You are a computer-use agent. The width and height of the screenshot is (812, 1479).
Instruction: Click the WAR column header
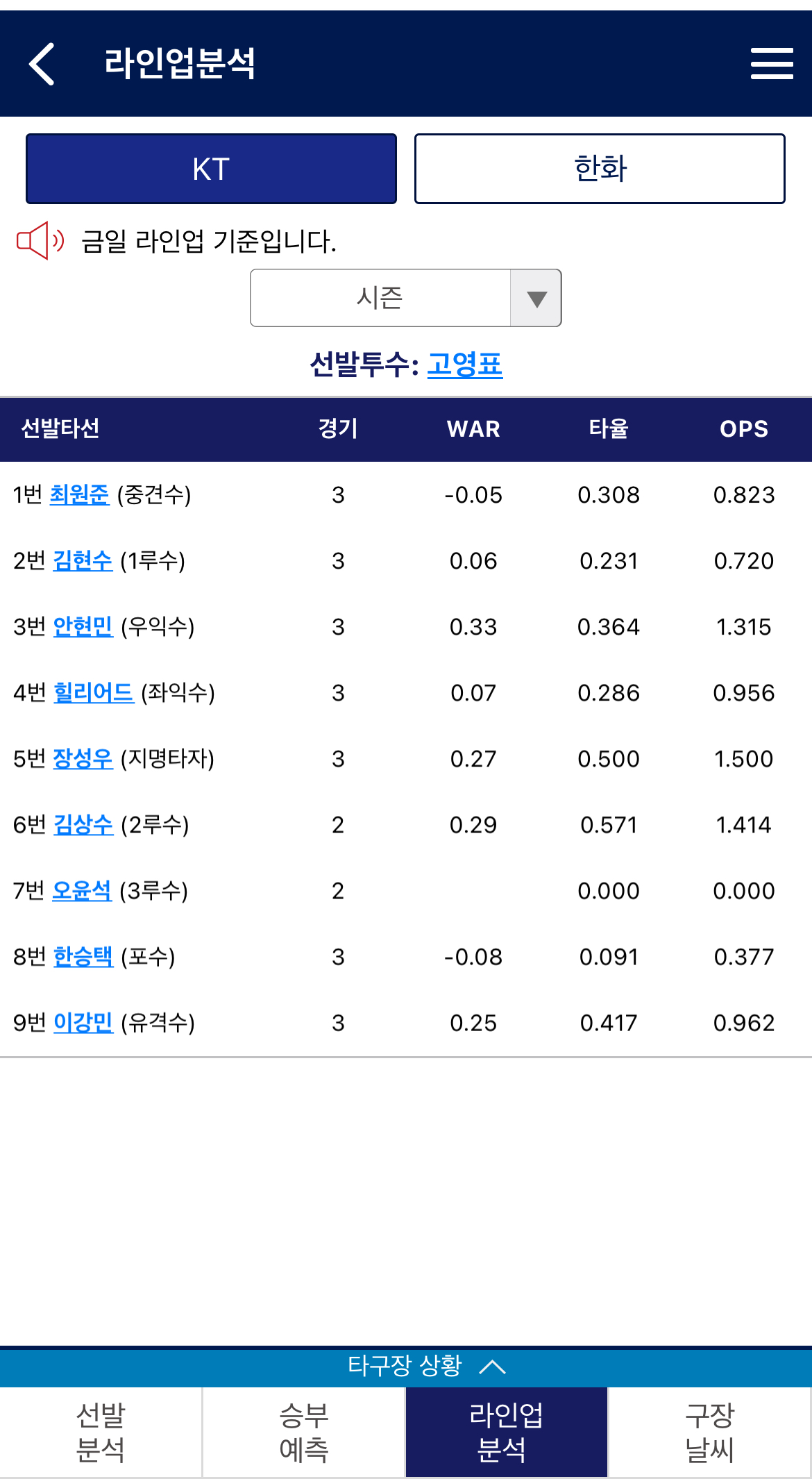click(x=473, y=428)
